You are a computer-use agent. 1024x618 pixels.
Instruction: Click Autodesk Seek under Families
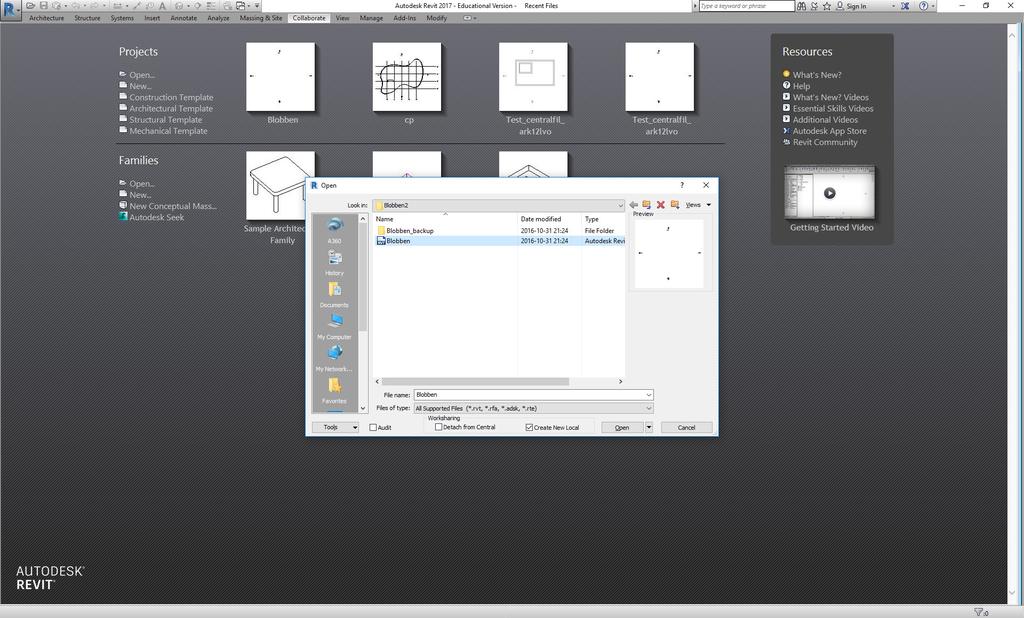tap(157, 217)
